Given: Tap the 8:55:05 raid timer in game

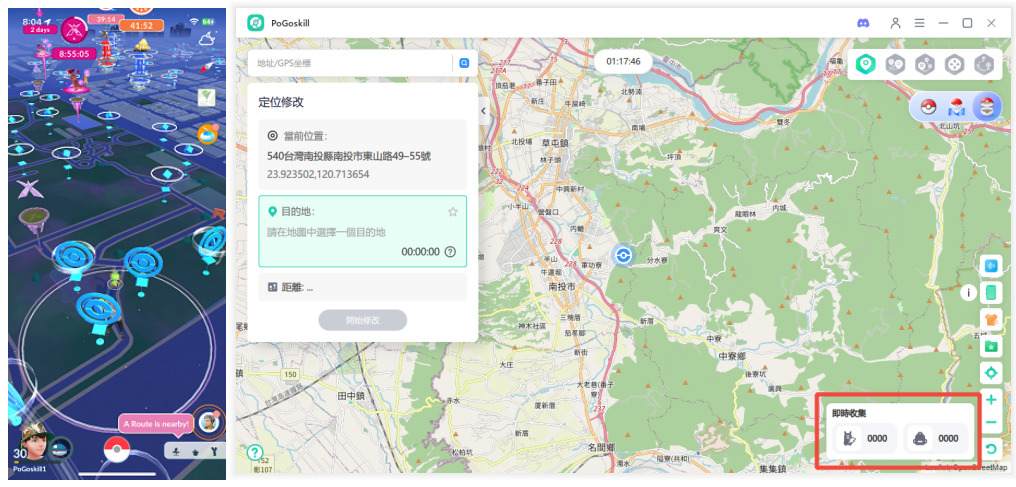Looking at the screenshot, I should [x=74, y=54].
